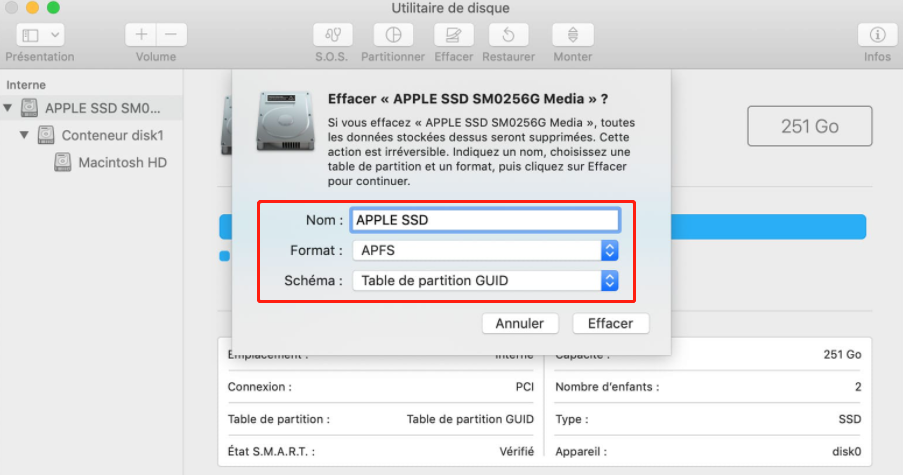Select Conteneur disk1 in the sidebar
This screenshot has width=903, height=475.
(x=113, y=135)
